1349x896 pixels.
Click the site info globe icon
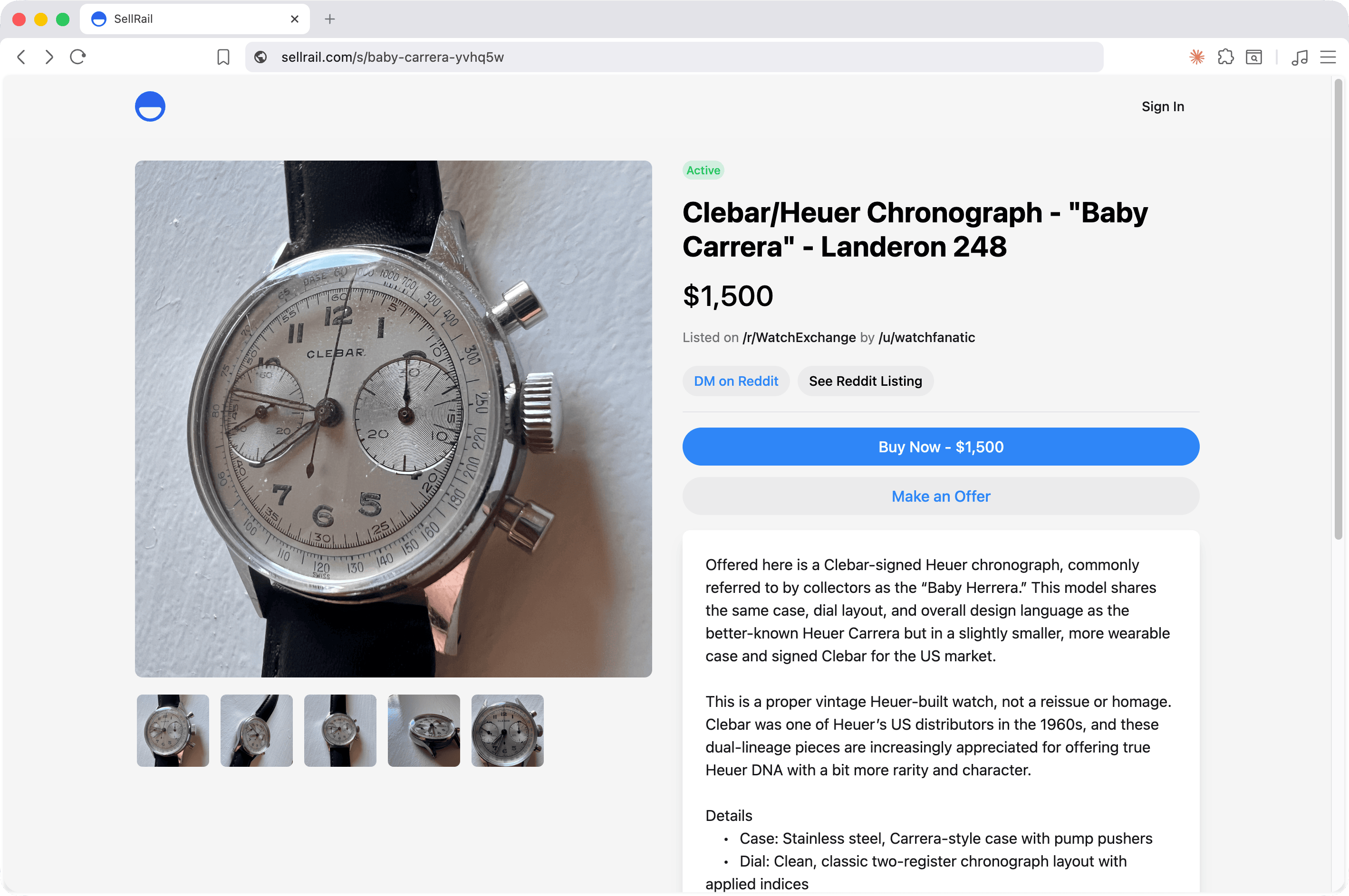click(260, 57)
